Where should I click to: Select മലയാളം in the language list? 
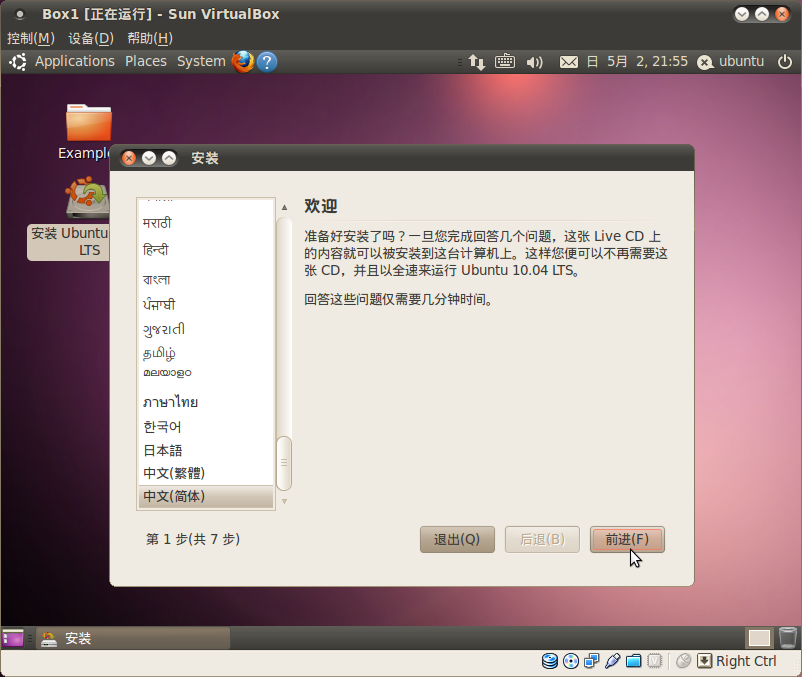(206, 373)
